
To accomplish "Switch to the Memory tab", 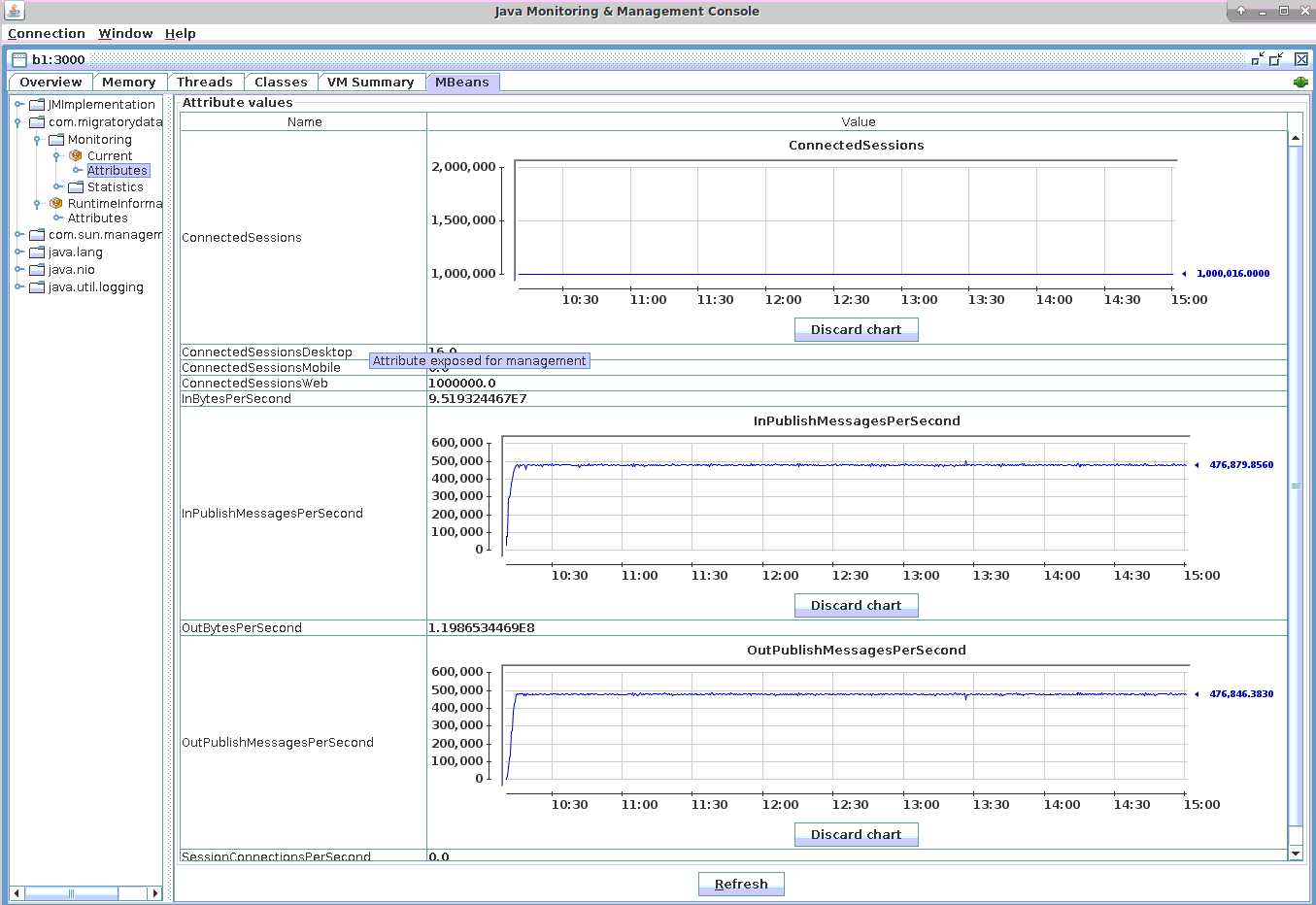I will (x=128, y=83).
